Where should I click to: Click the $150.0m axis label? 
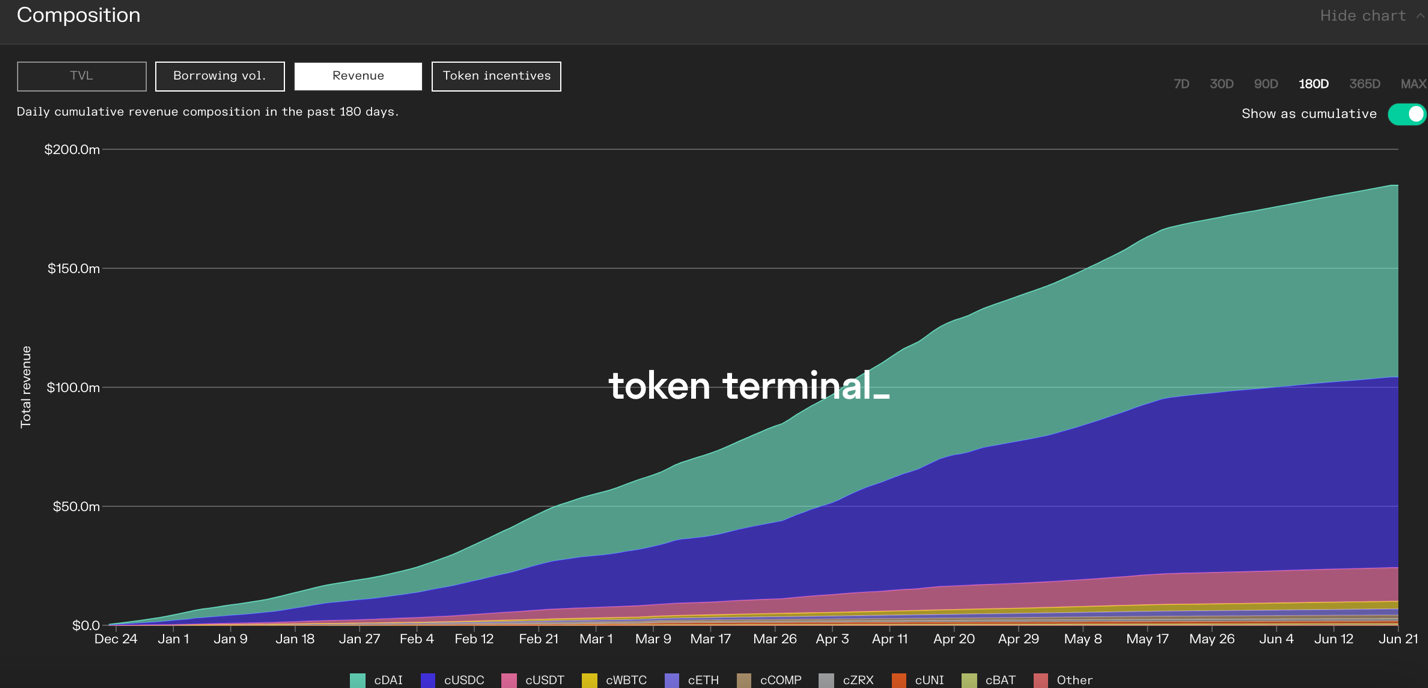pos(74,269)
